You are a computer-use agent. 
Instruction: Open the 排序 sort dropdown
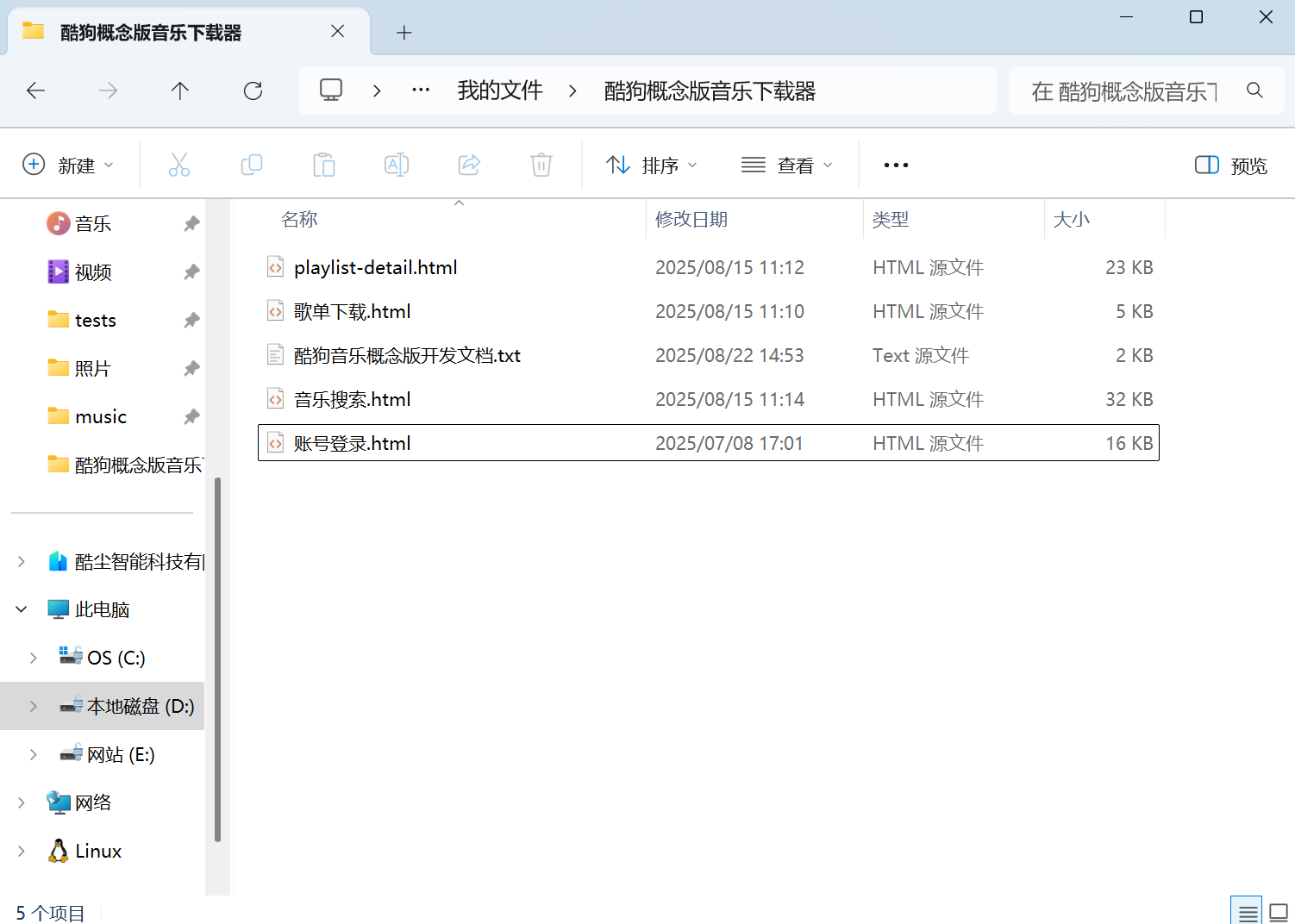(x=652, y=165)
